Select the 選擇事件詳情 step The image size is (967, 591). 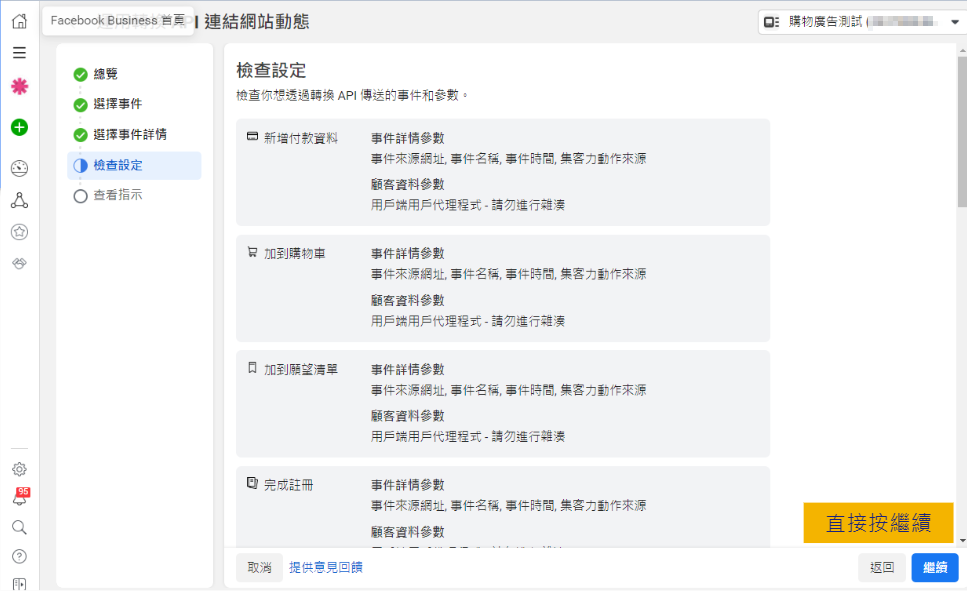(129, 135)
